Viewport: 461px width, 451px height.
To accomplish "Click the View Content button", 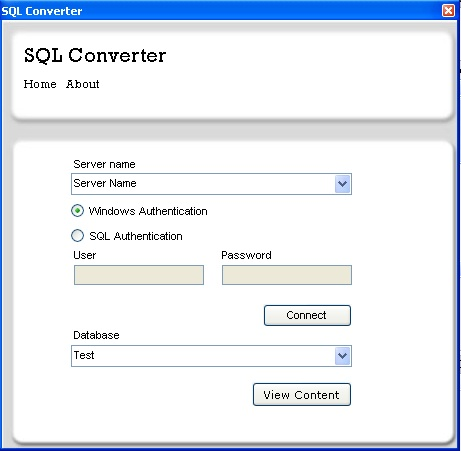I will coord(302,395).
